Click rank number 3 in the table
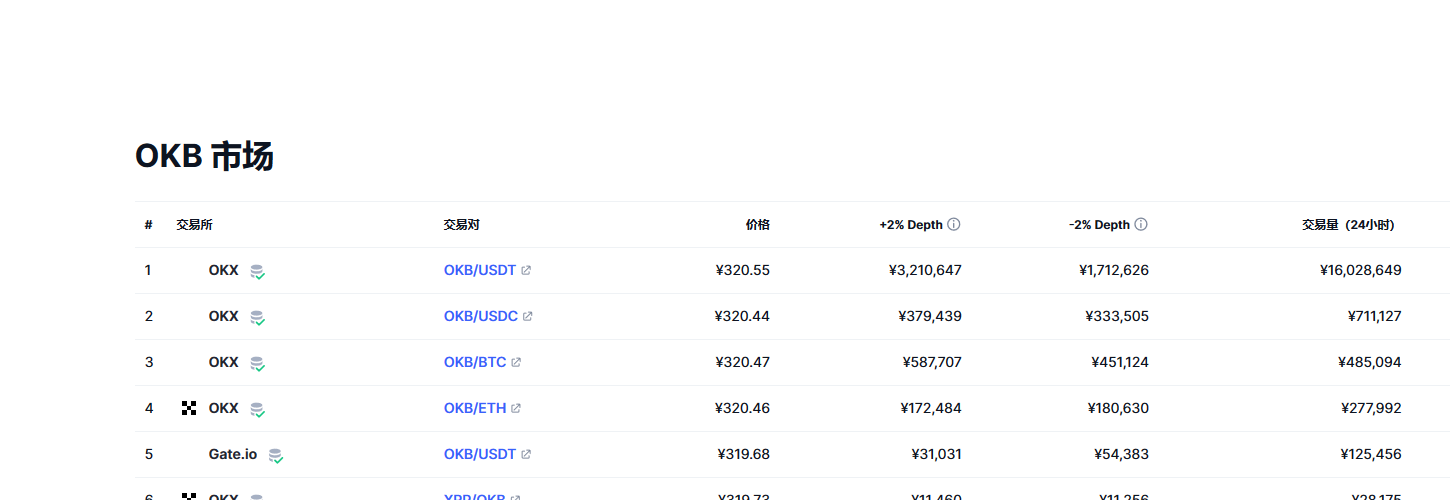Image resolution: width=1450 pixels, height=500 pixels. click(149, 362)
